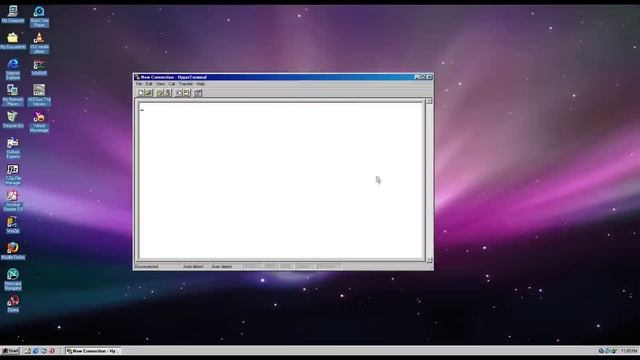The width and height of the screenshot is (640, 360).
Task: Click the Properties toolbar icon
Action: pyautogui.click(x=198, y=93)
